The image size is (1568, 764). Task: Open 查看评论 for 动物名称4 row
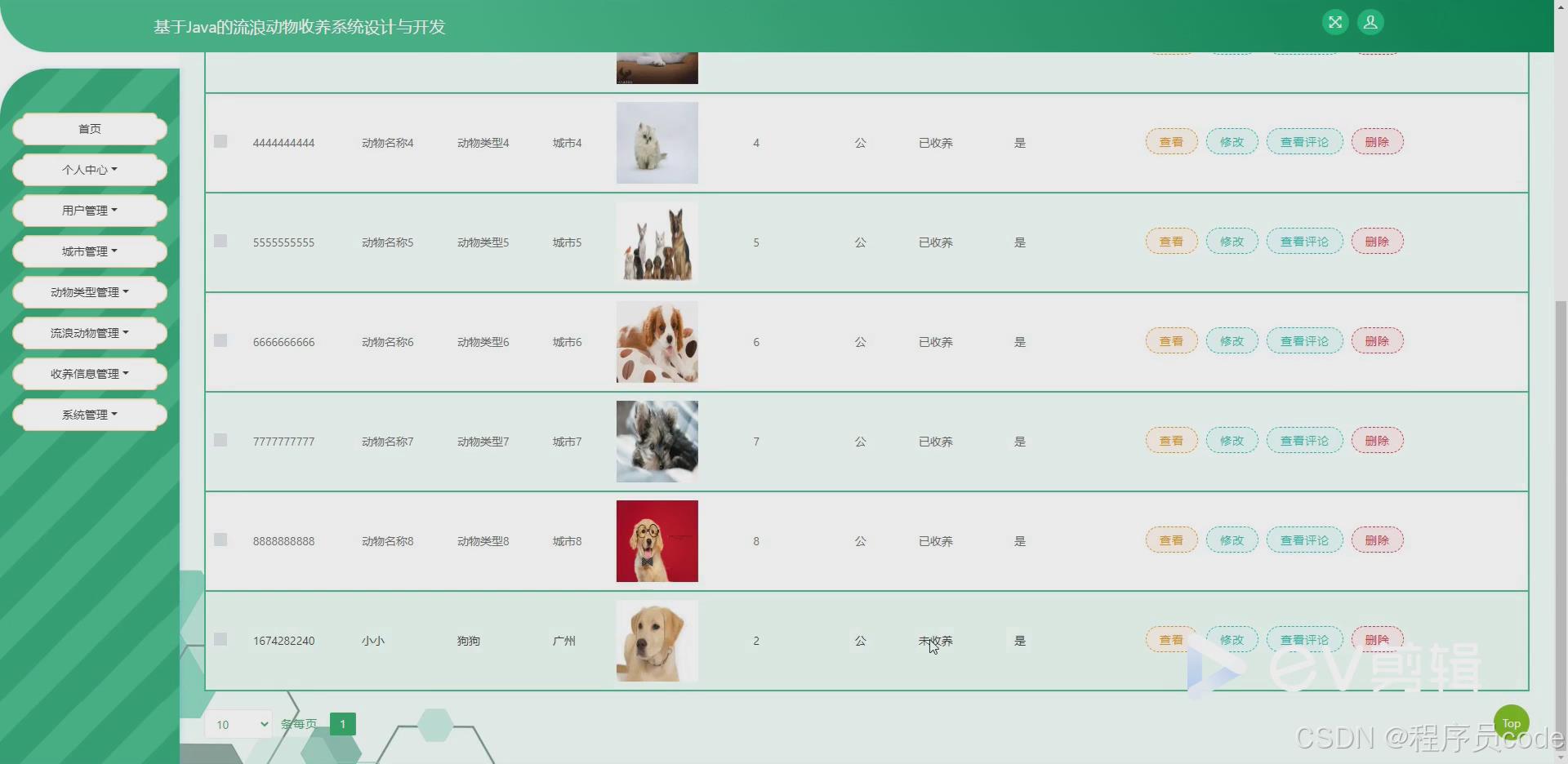(1304, 142)
